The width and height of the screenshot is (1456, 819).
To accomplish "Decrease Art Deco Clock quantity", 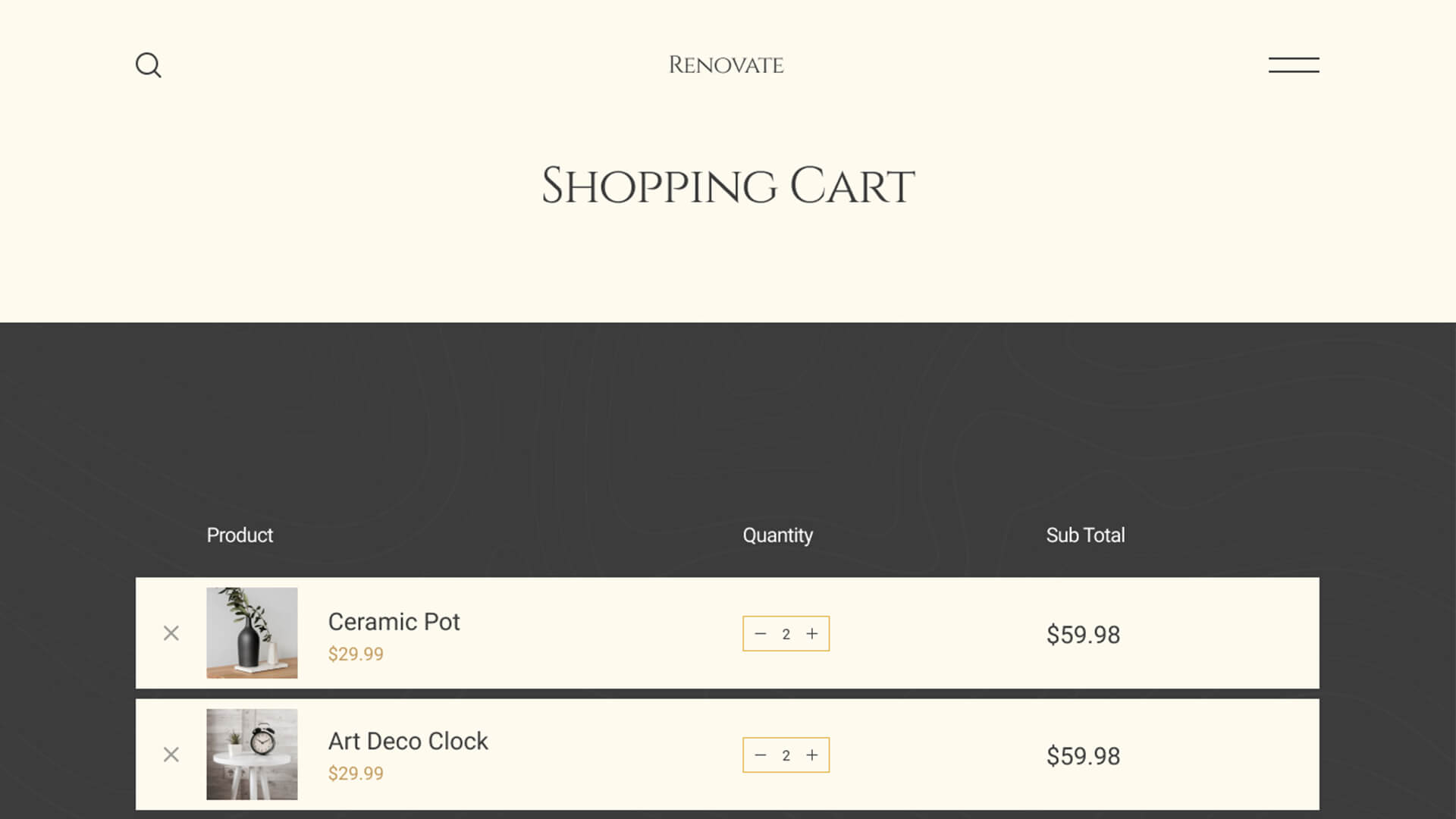I will click(x=761, y=755).
